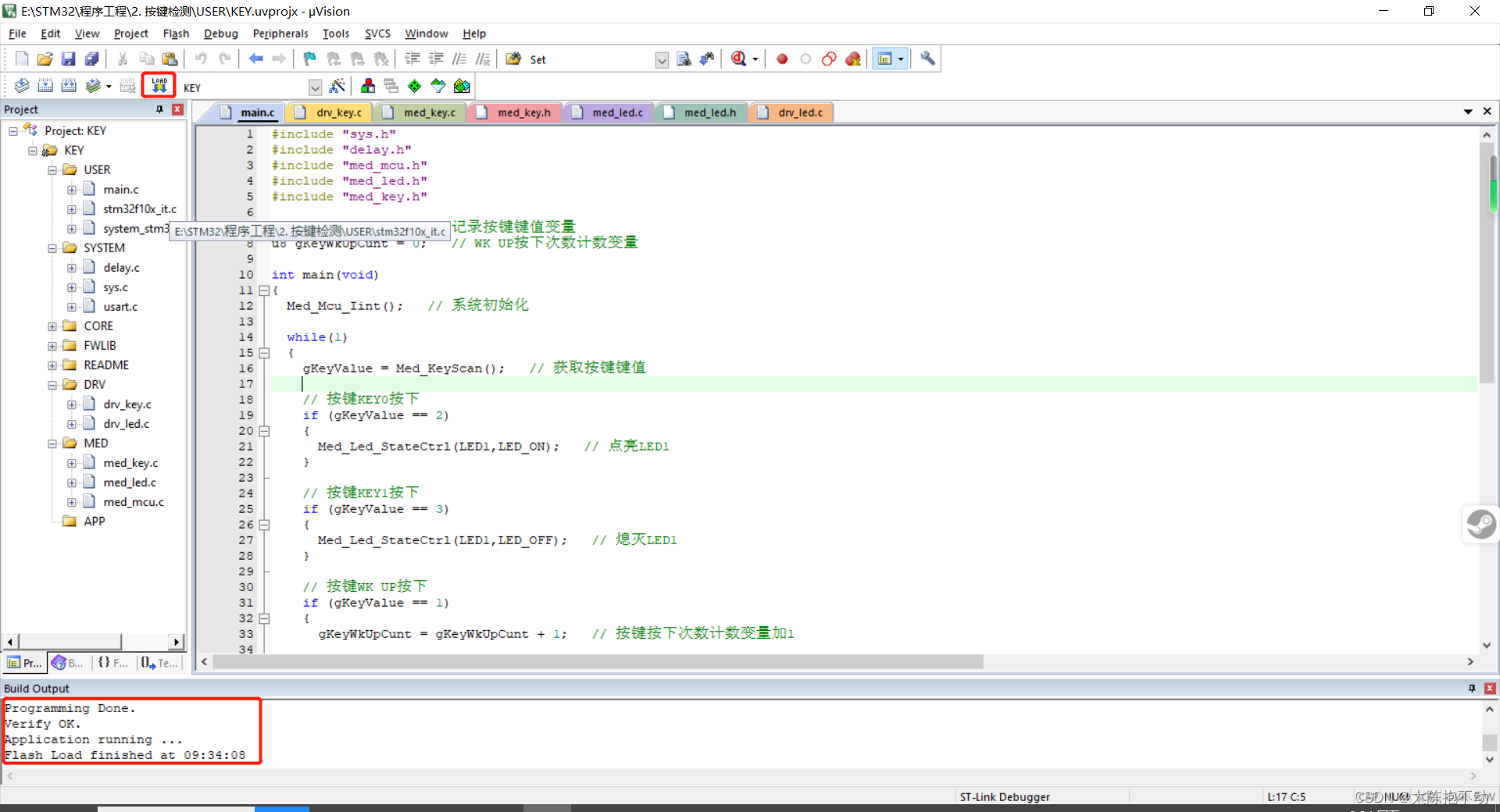Close the Build Output panel
The image size is (1500, 812).
(1490, 688)
